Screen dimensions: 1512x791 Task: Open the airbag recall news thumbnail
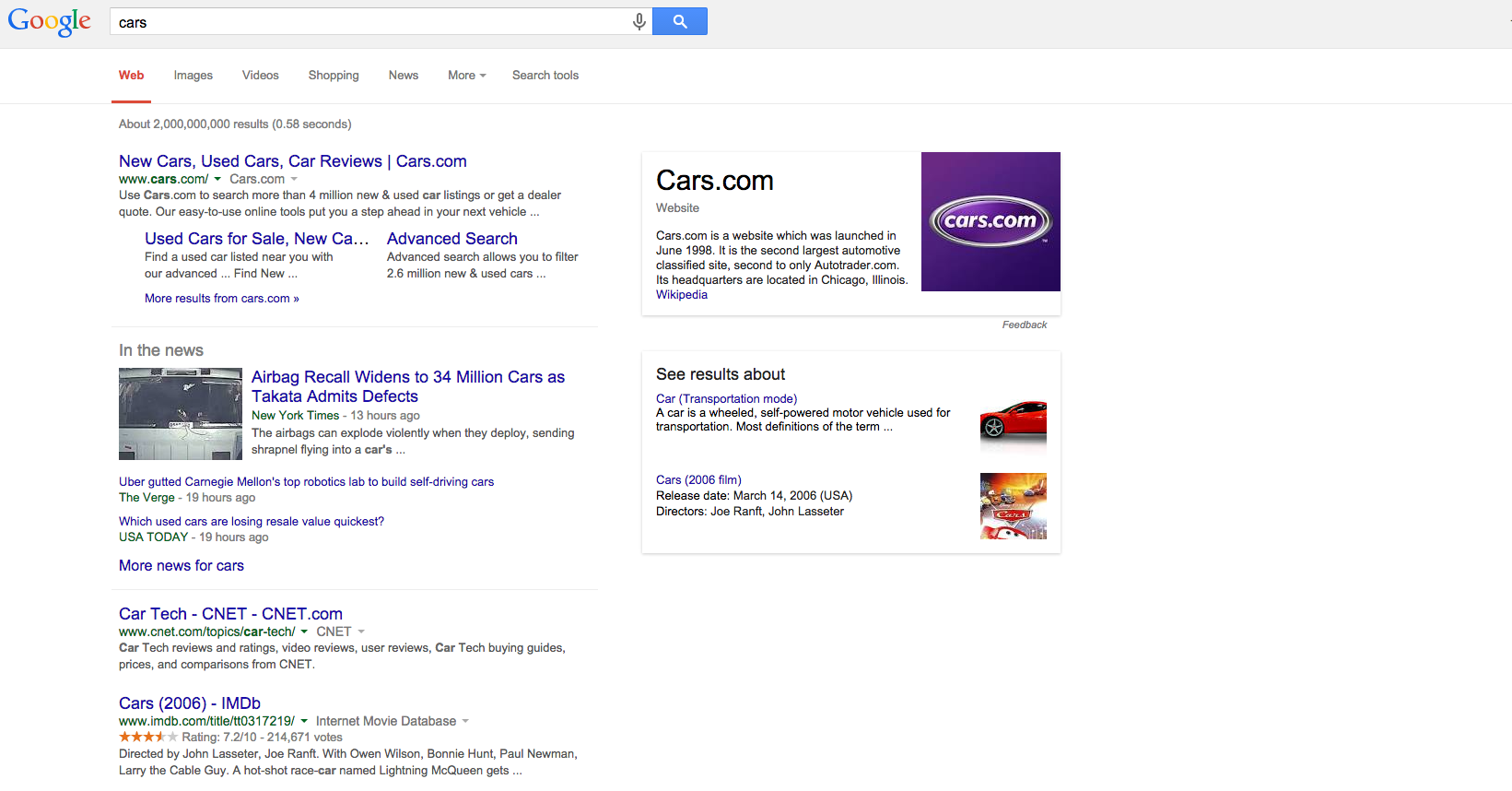[181, 414]
